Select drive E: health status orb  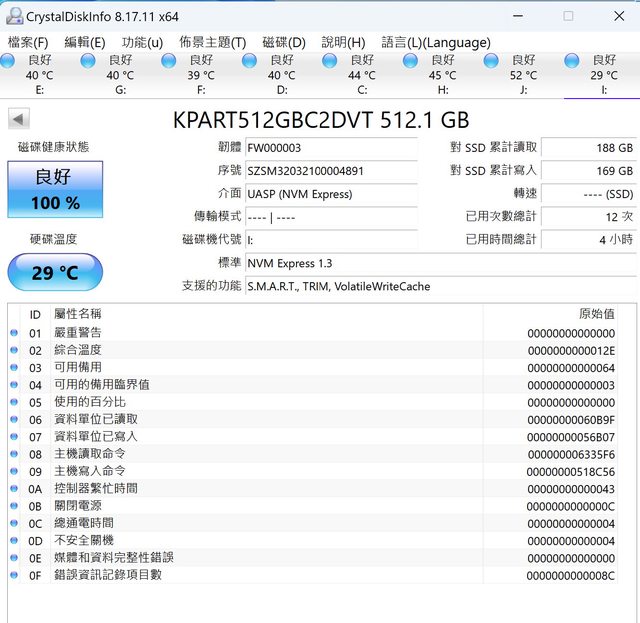tap(7, 61)
